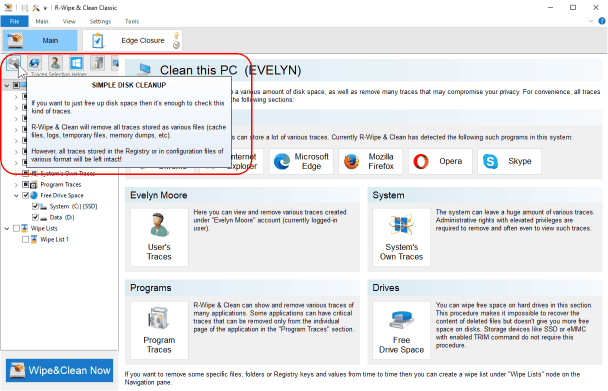
Task: Uncheck the Free Drive Space checkbox
Action: coord(25,196)
